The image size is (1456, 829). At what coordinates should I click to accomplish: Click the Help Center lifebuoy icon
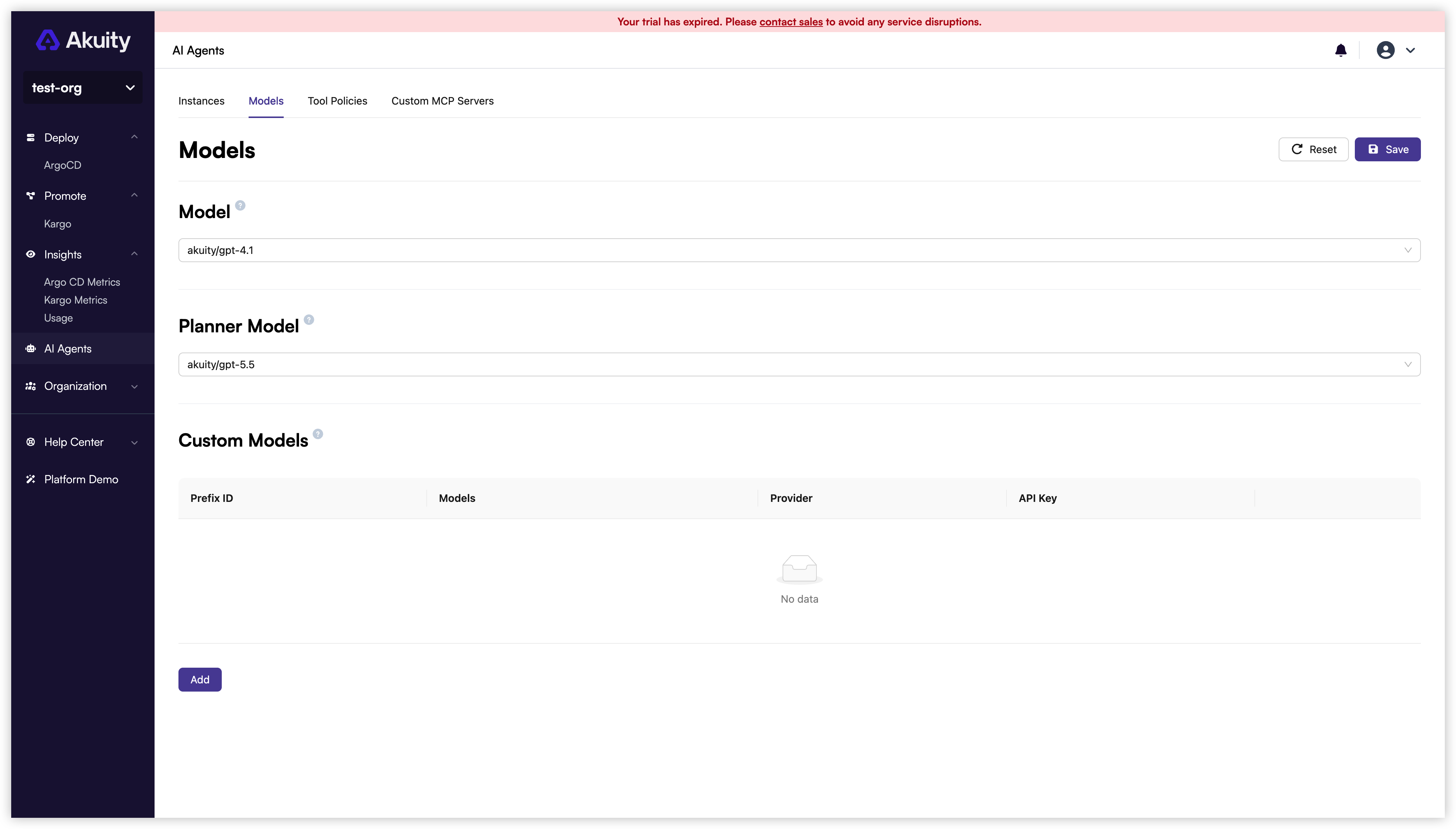31,442
